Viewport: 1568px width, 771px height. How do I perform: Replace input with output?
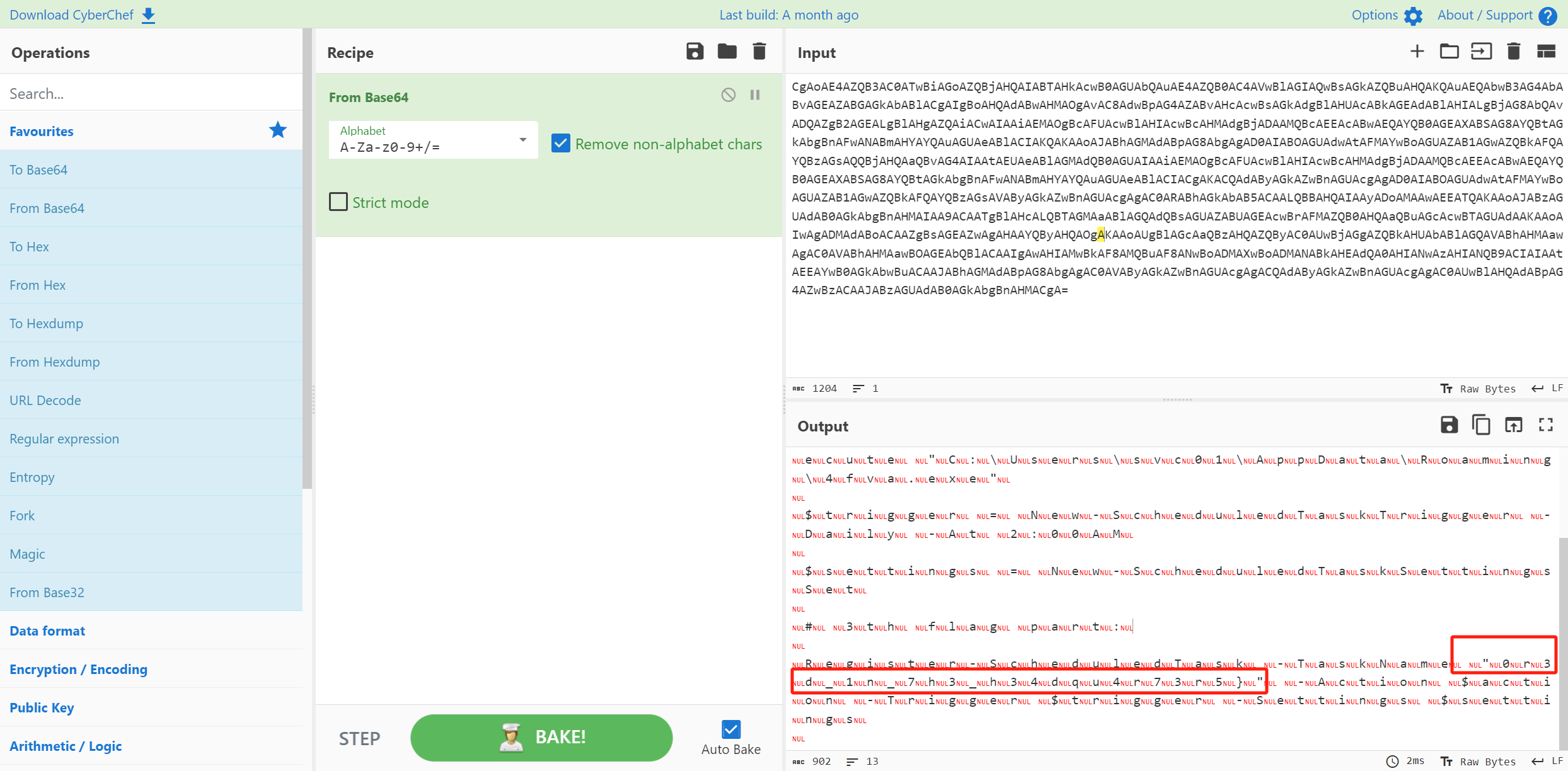point(1513,425)
